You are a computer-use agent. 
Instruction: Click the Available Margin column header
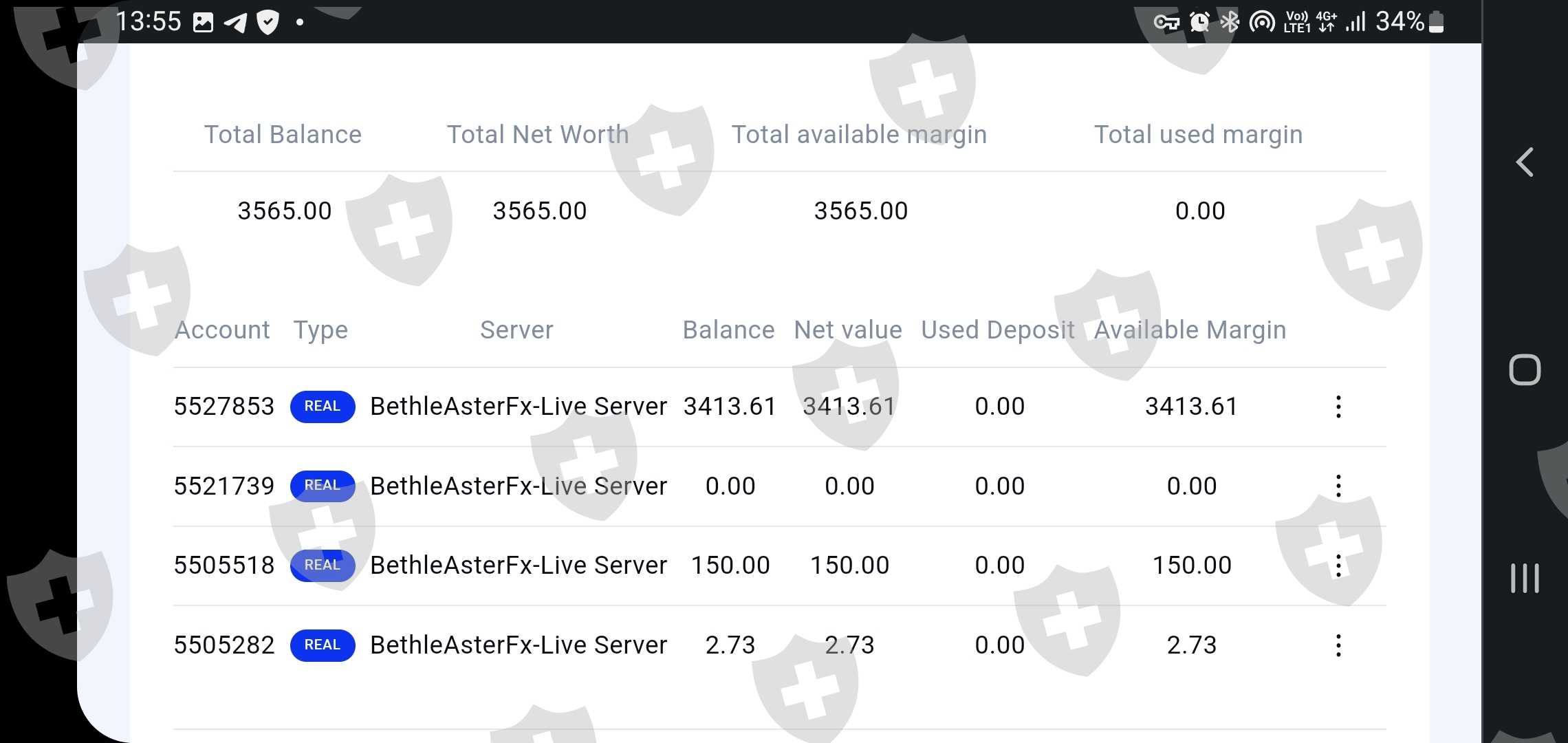(1190, 330)
